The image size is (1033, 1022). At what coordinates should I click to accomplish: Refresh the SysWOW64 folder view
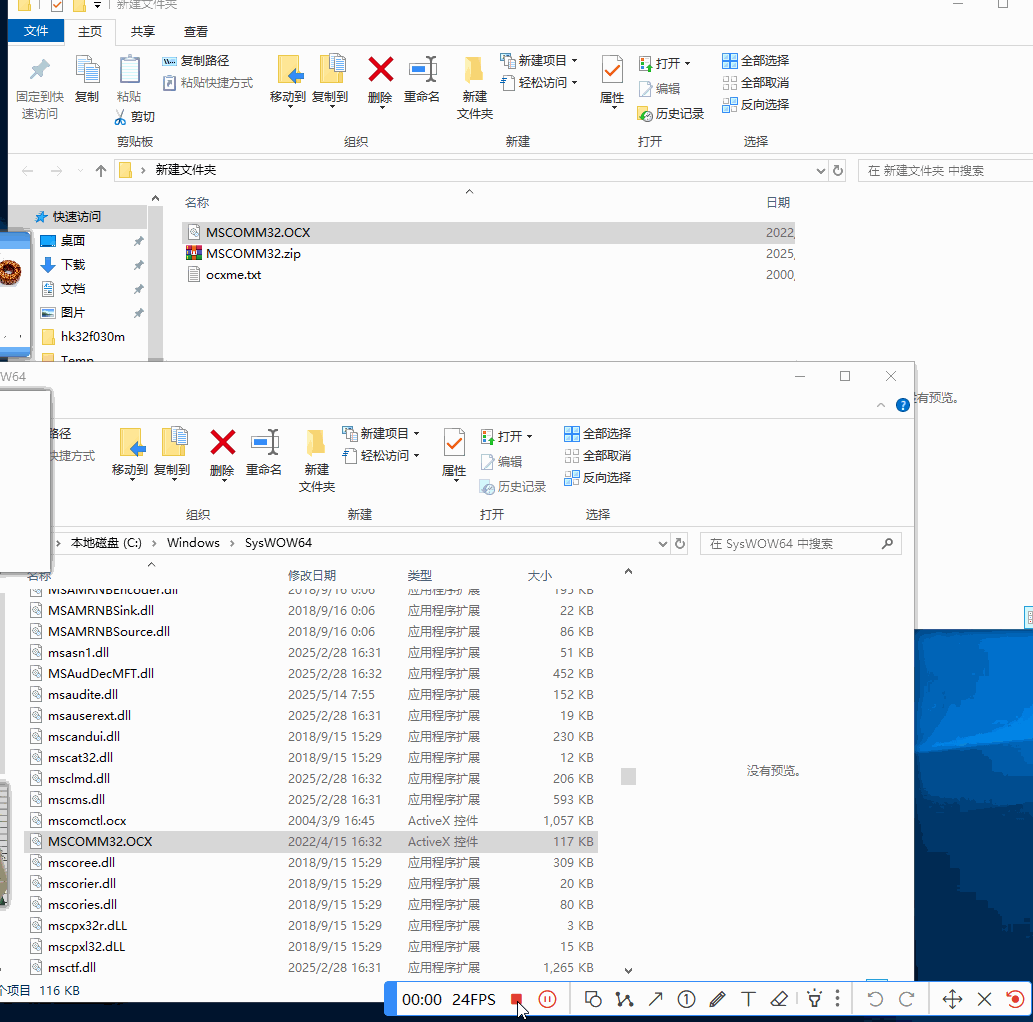(x=680, y=543)
